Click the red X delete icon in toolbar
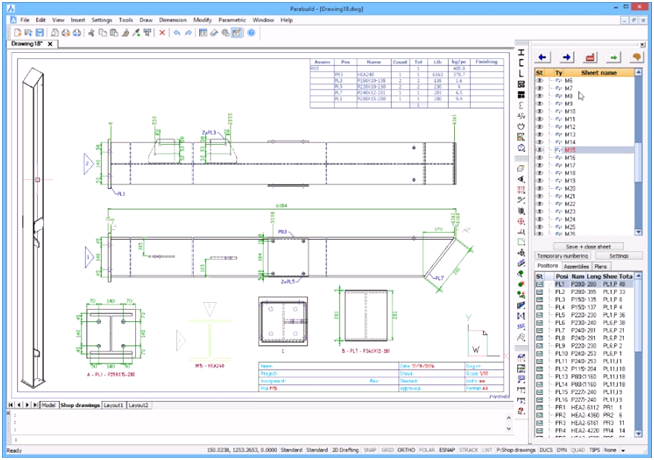The image size is (654, 460). click(x=163, y=32)
